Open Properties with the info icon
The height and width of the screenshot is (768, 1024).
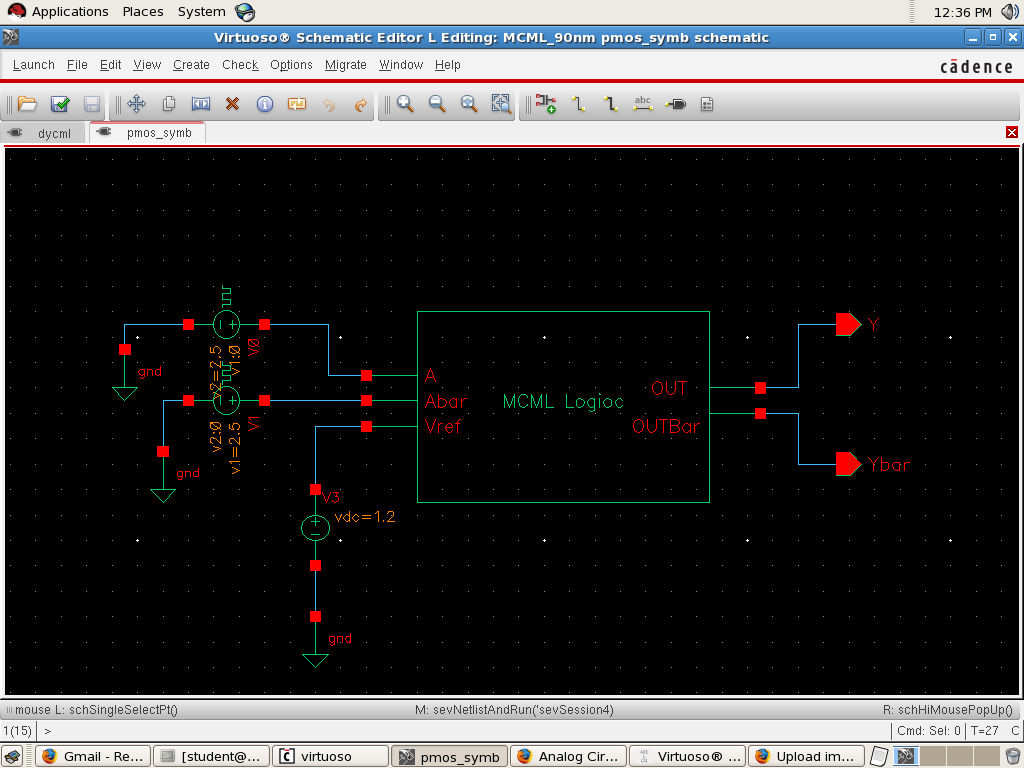pyautogui.click(x=265, y=104)
